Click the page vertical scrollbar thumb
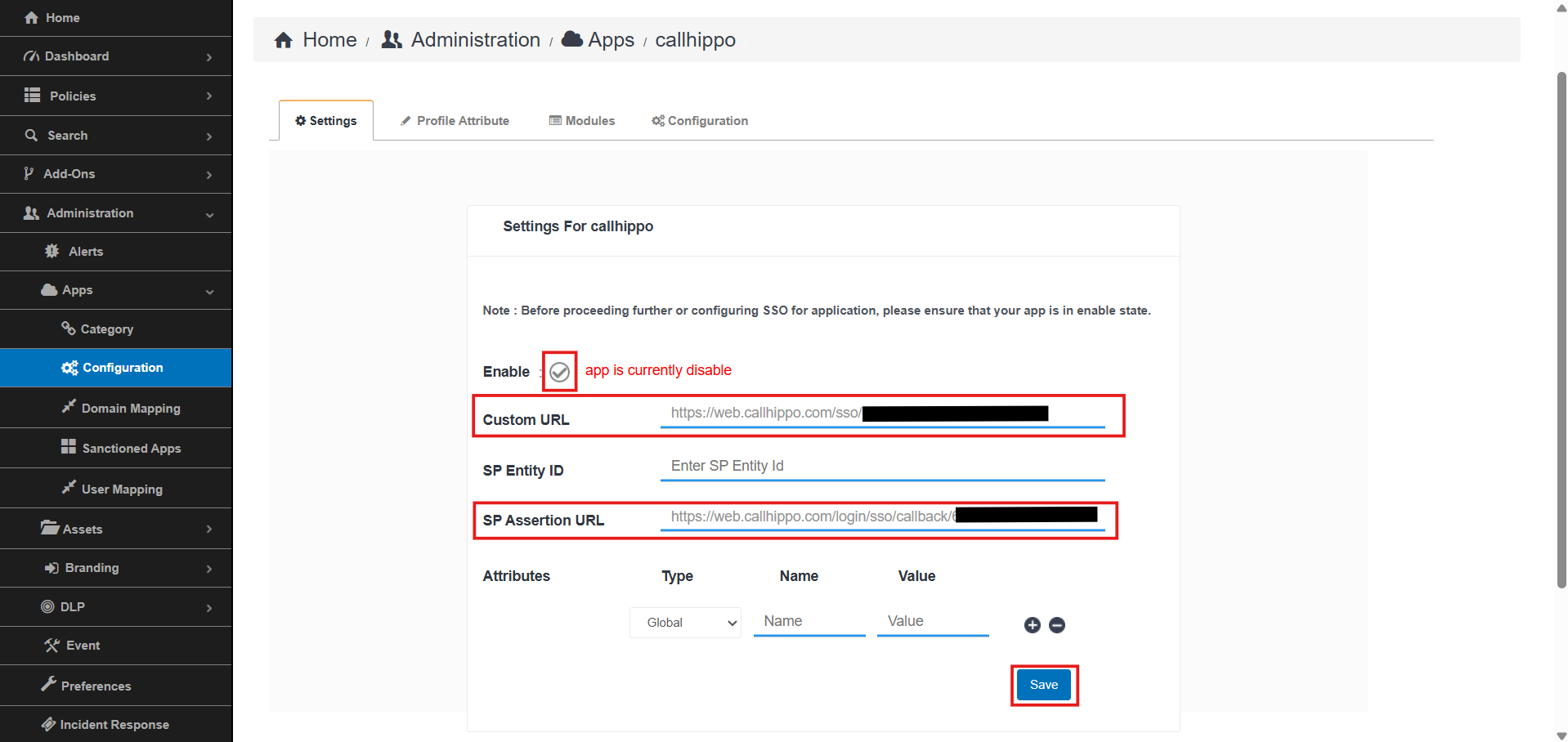 [1561, 330]
